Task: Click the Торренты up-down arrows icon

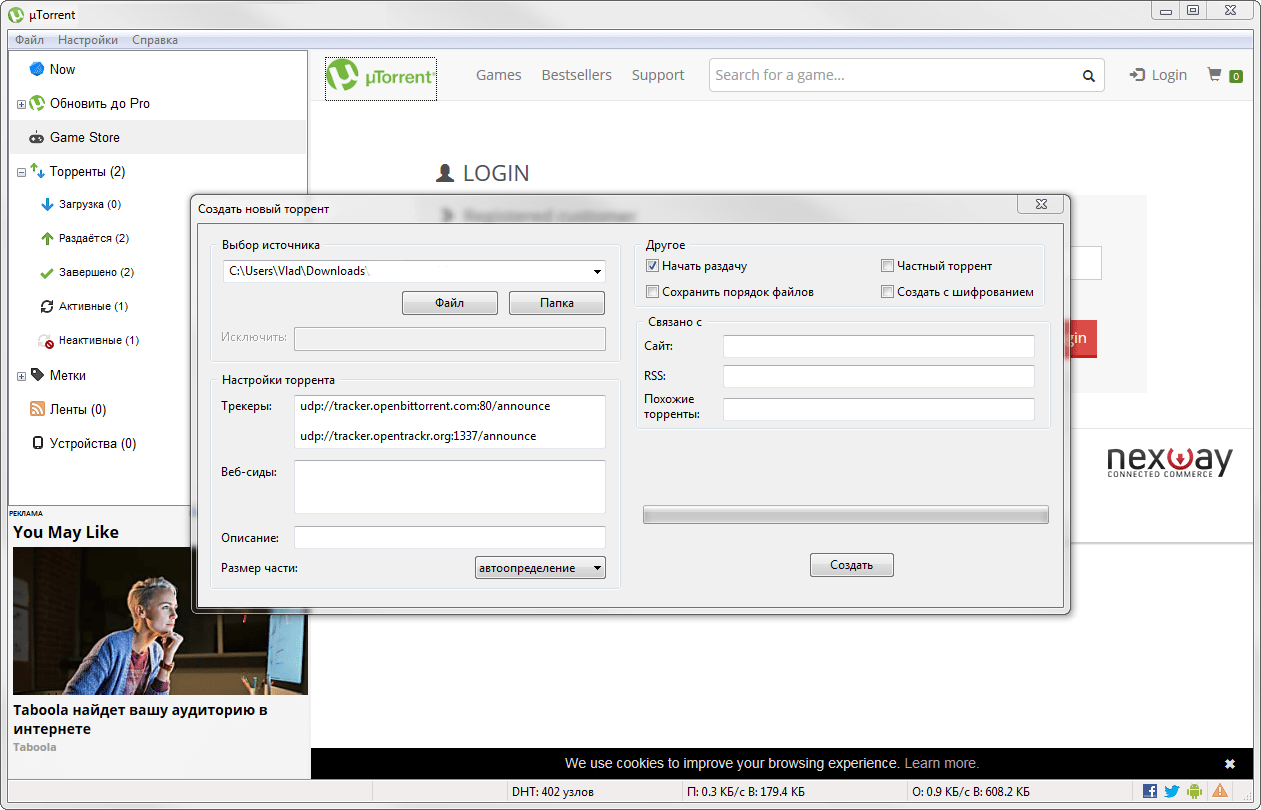Action: coord(37,171)
